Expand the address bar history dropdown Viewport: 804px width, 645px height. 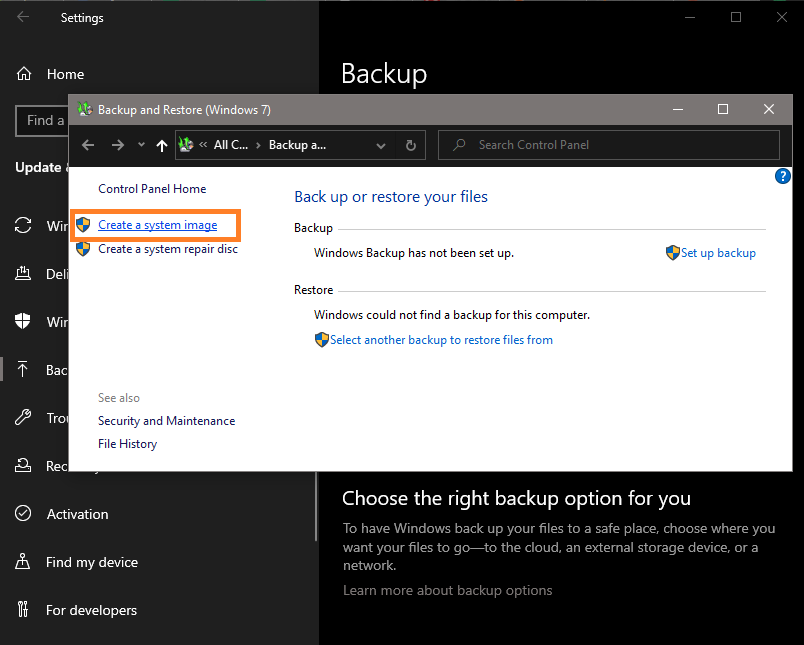(x=381, y=146)
